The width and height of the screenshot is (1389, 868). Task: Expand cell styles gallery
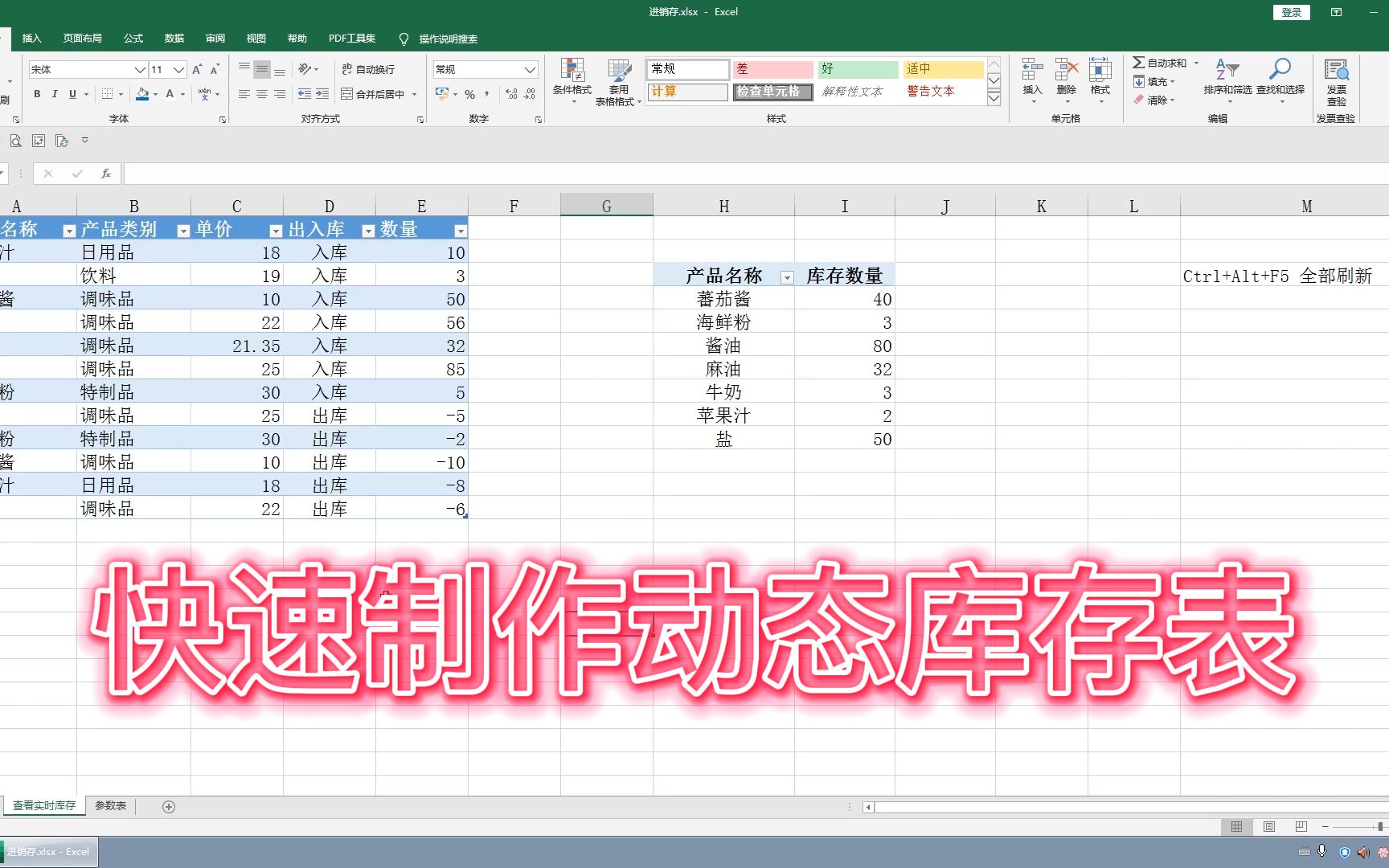pyautogui.click(x=994, y=98)
